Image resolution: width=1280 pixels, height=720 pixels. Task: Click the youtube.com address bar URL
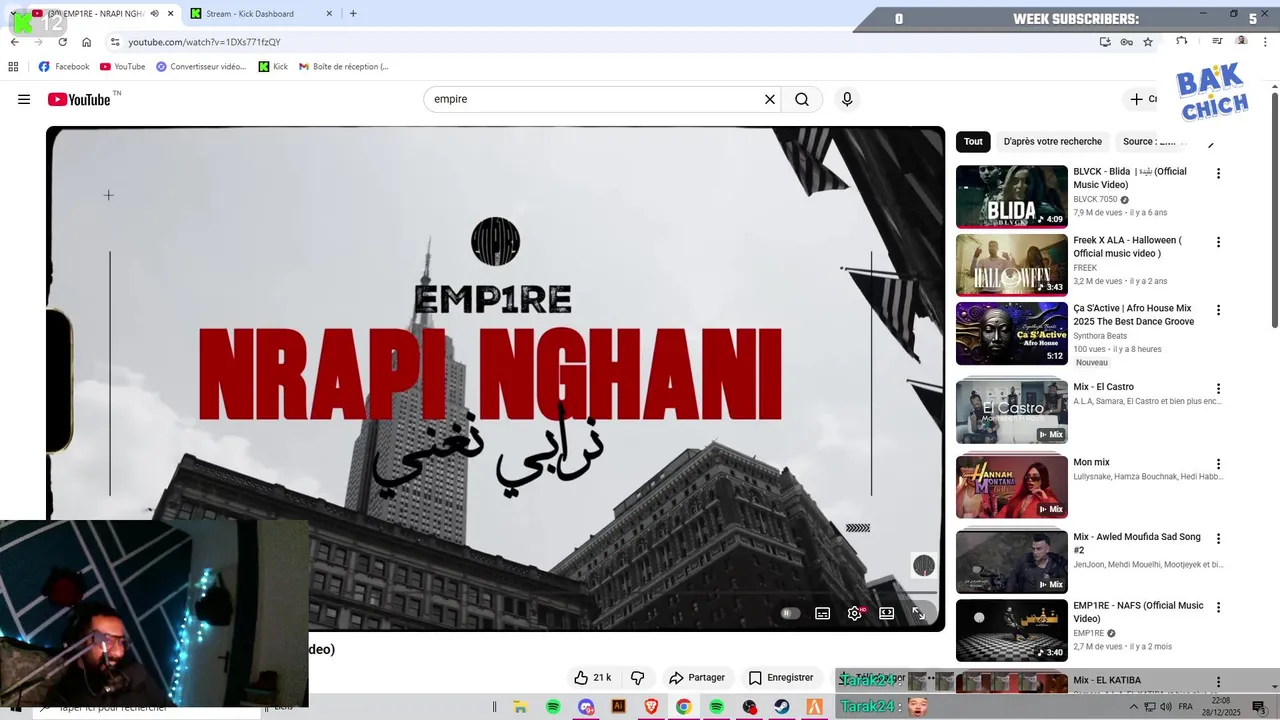(x=204, y=42)
